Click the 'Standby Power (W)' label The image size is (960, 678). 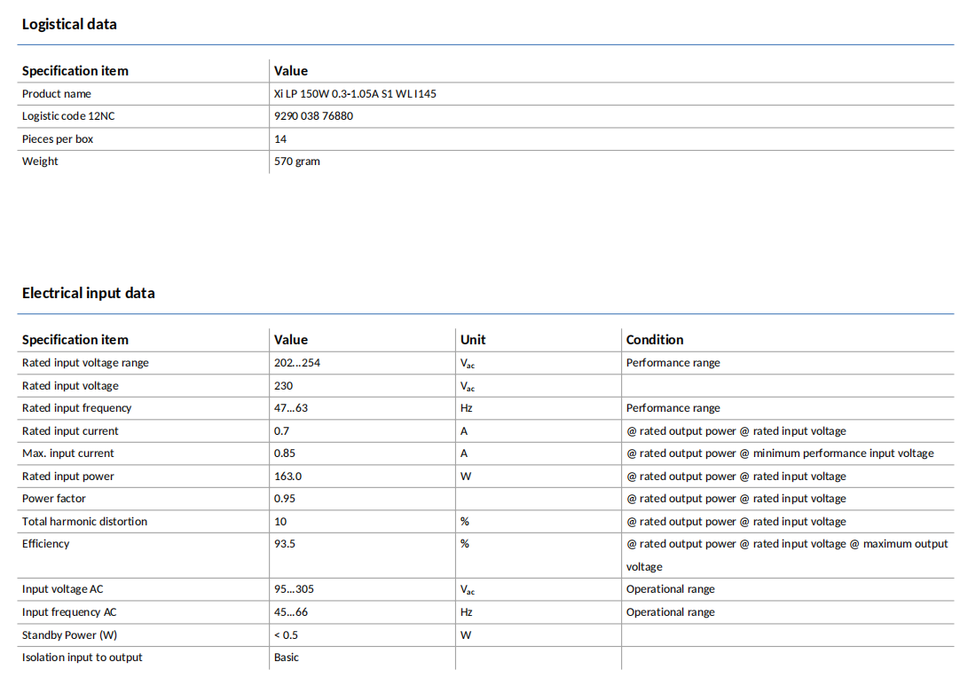click(69, 635)
